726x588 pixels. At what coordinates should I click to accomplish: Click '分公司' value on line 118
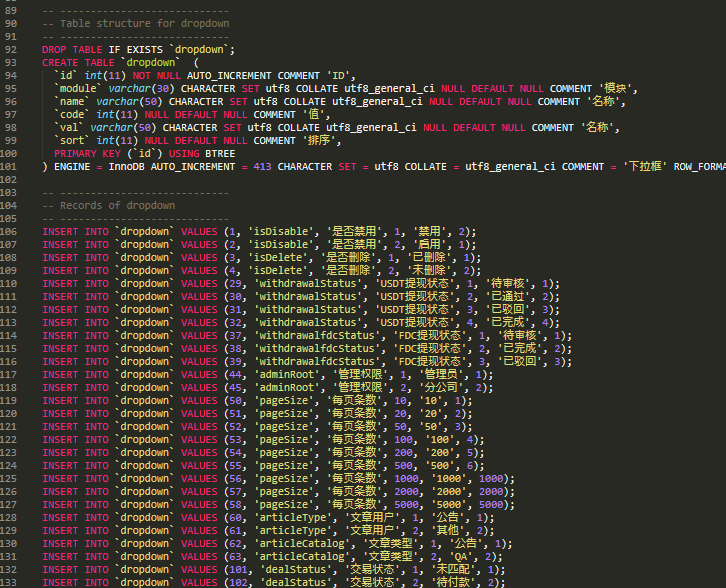click(441, 388)
